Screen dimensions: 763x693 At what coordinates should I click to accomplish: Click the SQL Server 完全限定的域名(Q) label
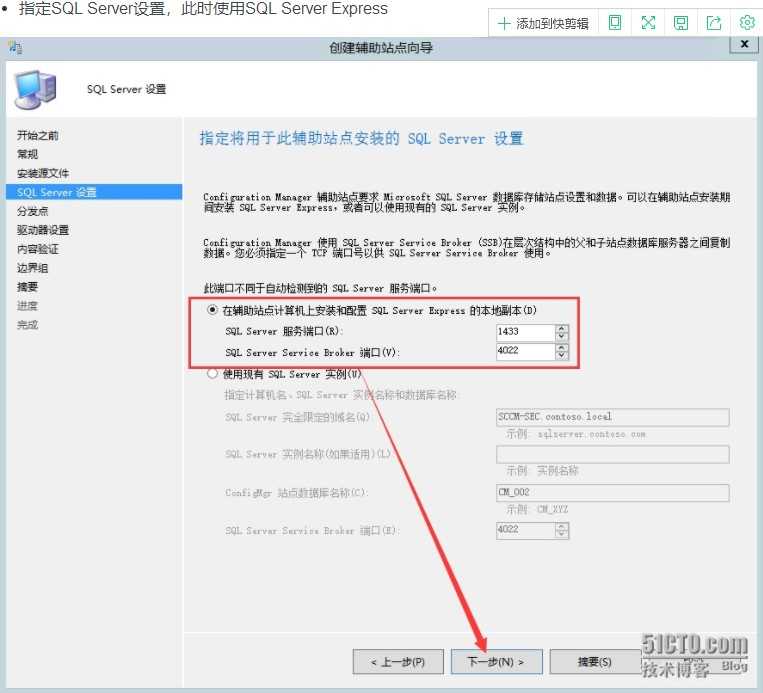tap(298, 417)
